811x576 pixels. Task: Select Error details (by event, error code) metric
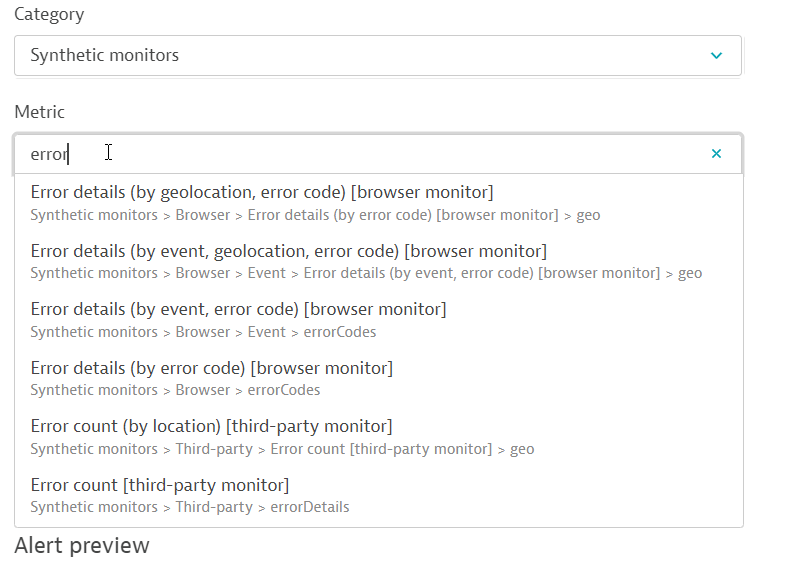[x=238, y=309]
